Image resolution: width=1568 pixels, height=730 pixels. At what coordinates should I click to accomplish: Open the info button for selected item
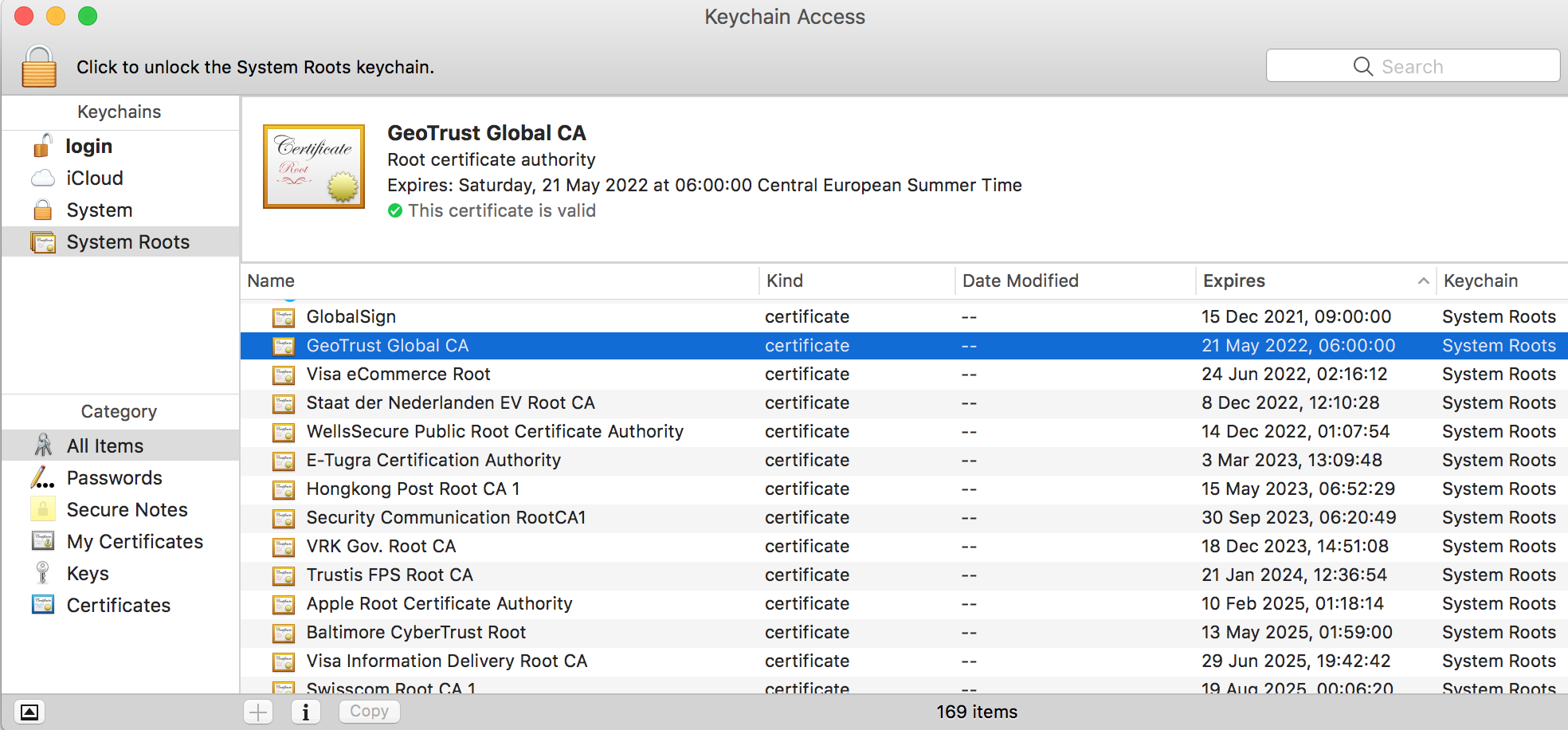tap(306, 712)
